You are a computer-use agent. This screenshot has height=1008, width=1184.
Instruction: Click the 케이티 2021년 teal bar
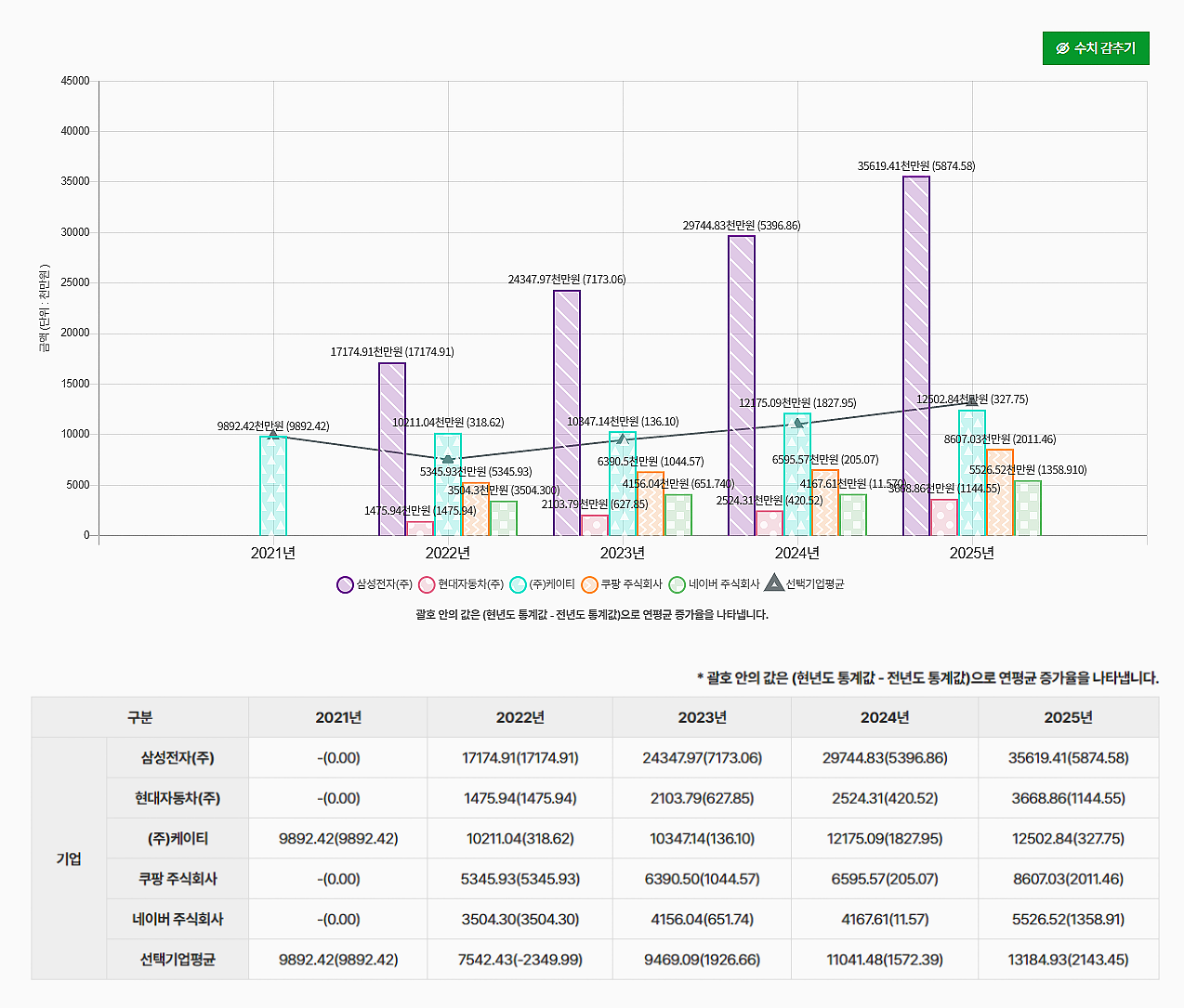point(273,486)
